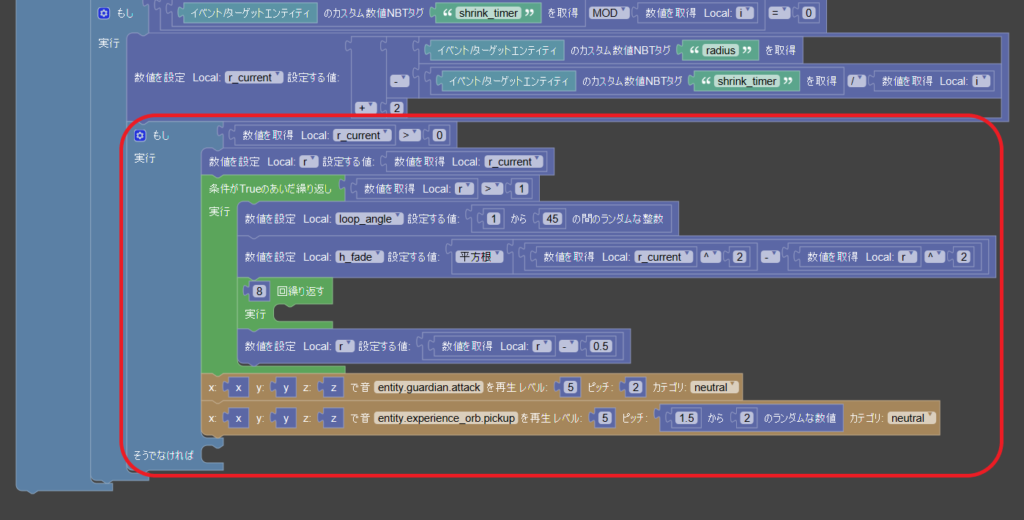Open the loop_angle variable dropdown
The height and width of the screenshot is (520, 1024).
pyautogui.click(x=370, y=219)
